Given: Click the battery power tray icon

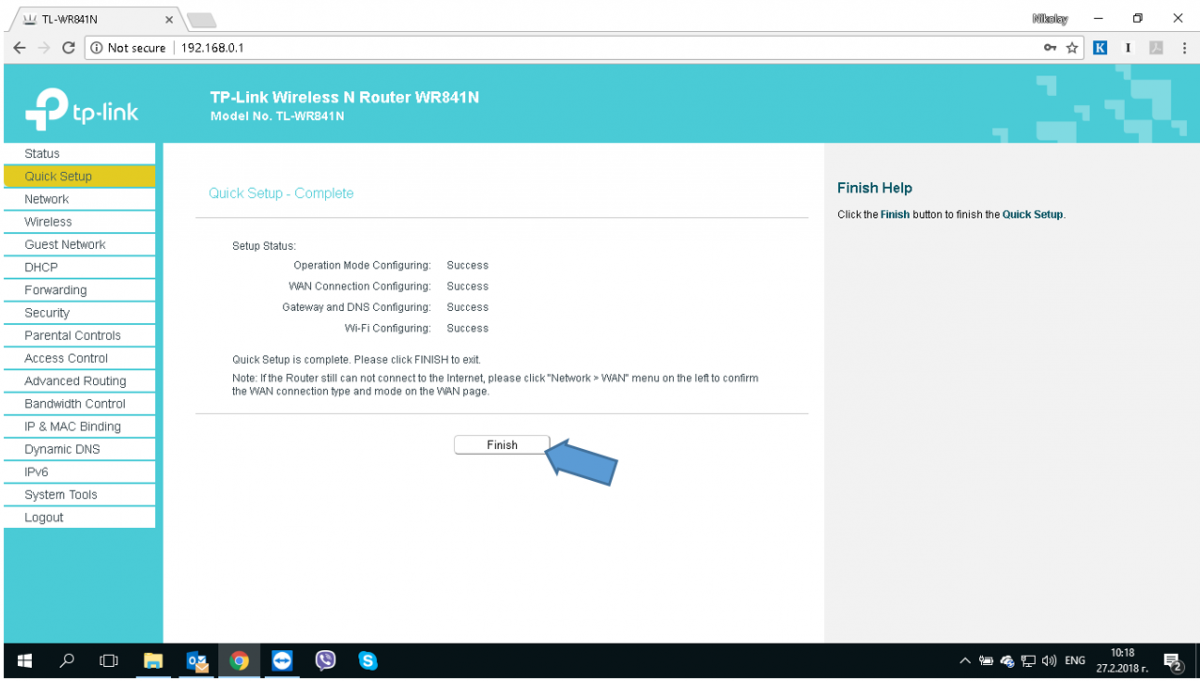Looking at the screenshot, I should [986, 661].
